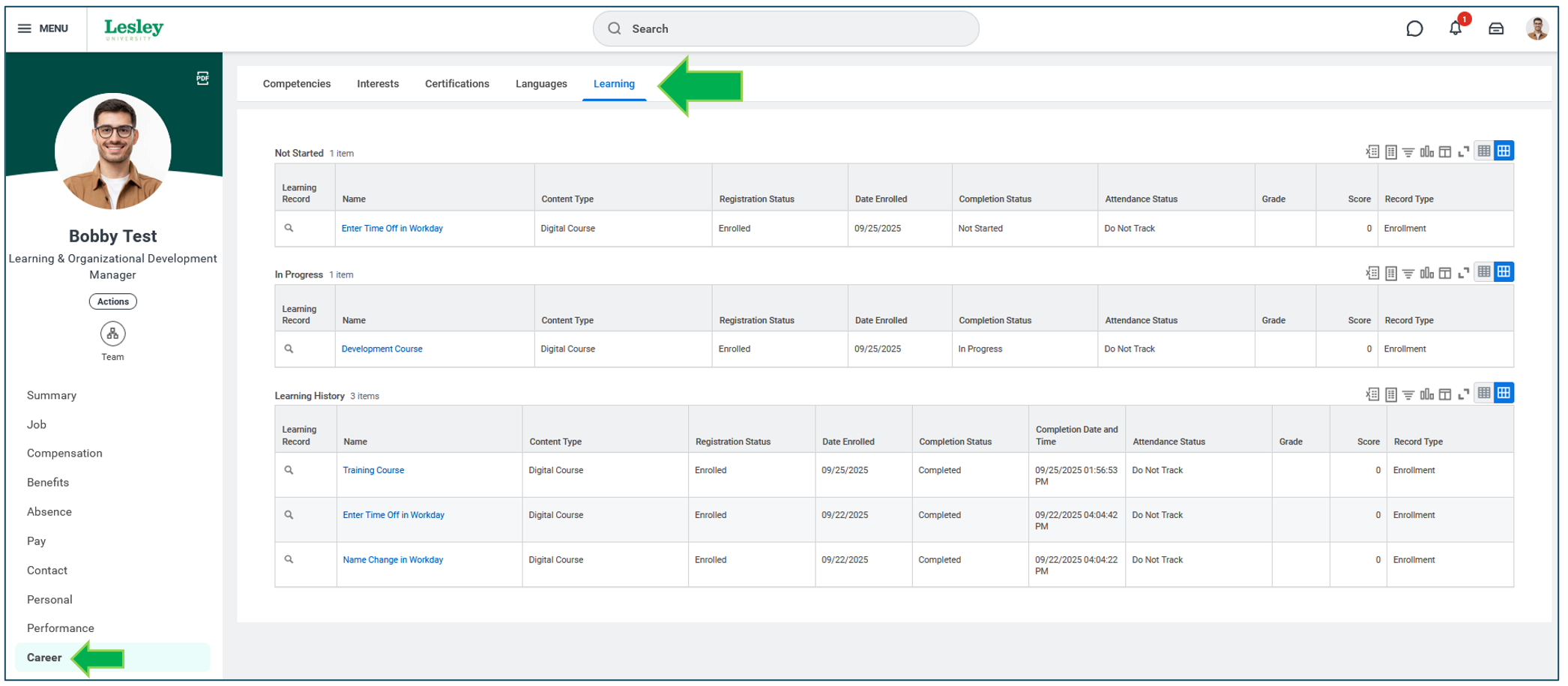Export the In Progress table to Excel
The width and height of the screenshot is (1568, 686).
coord(1372,273)
